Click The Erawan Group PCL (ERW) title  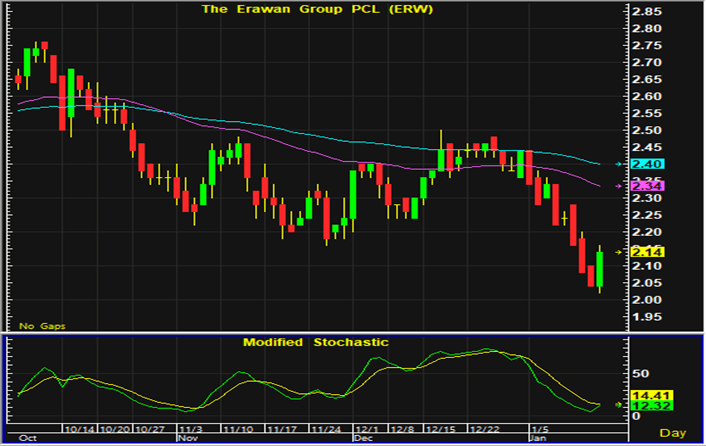(x=309, y=8)
